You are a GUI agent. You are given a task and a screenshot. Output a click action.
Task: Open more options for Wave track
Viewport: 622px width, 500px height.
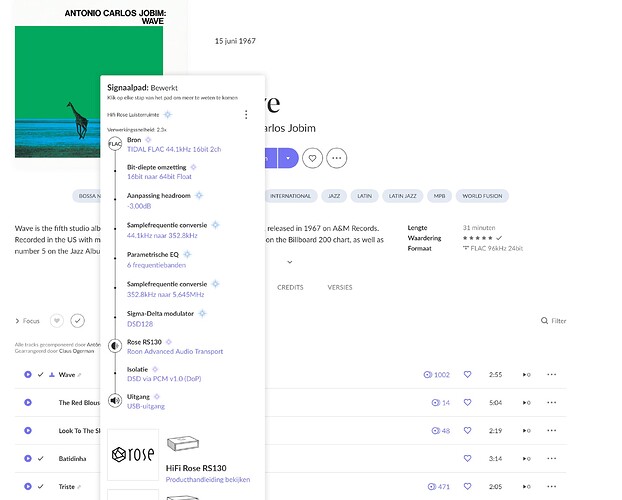click(551, 374)
